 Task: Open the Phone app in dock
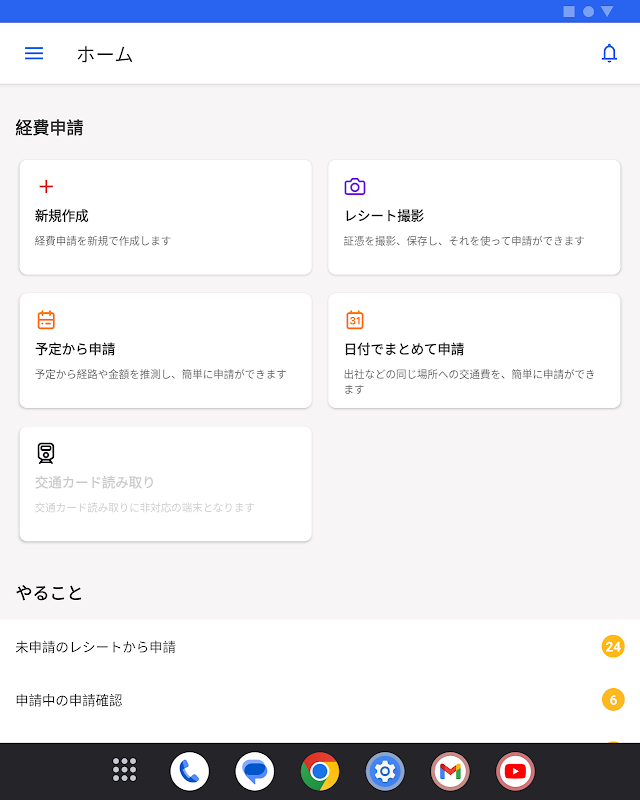[190, 771]
